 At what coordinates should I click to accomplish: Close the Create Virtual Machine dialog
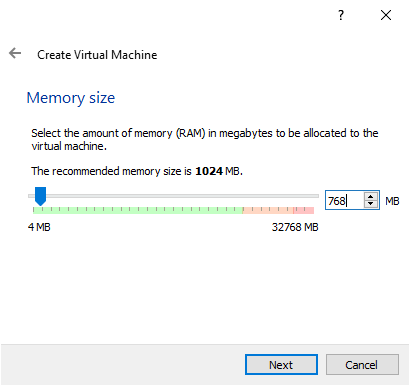386,15
